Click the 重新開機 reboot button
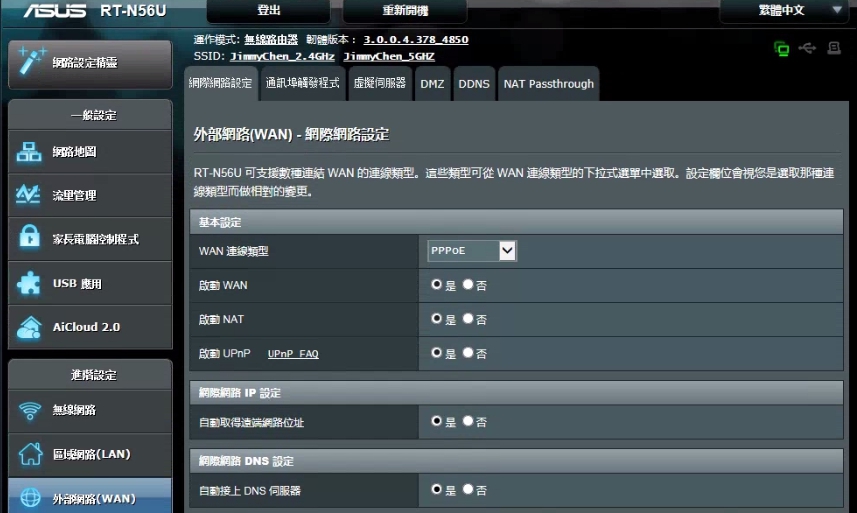This screenshot has height=513, width=857. (405, 10)
